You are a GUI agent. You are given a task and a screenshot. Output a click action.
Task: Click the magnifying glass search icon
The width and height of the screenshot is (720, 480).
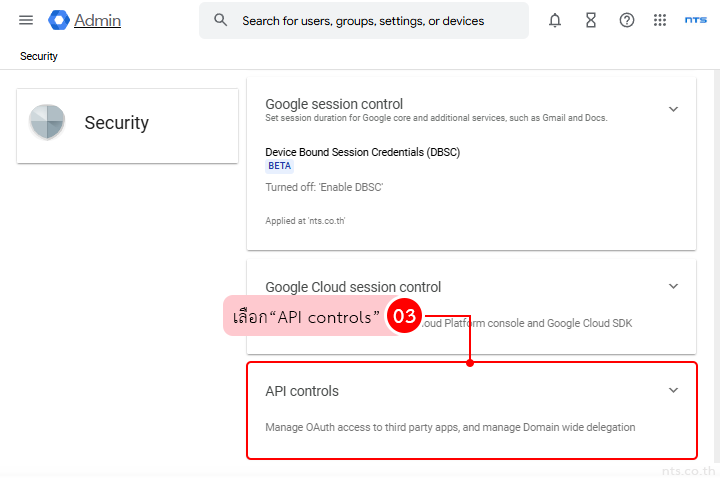point(221,20)
